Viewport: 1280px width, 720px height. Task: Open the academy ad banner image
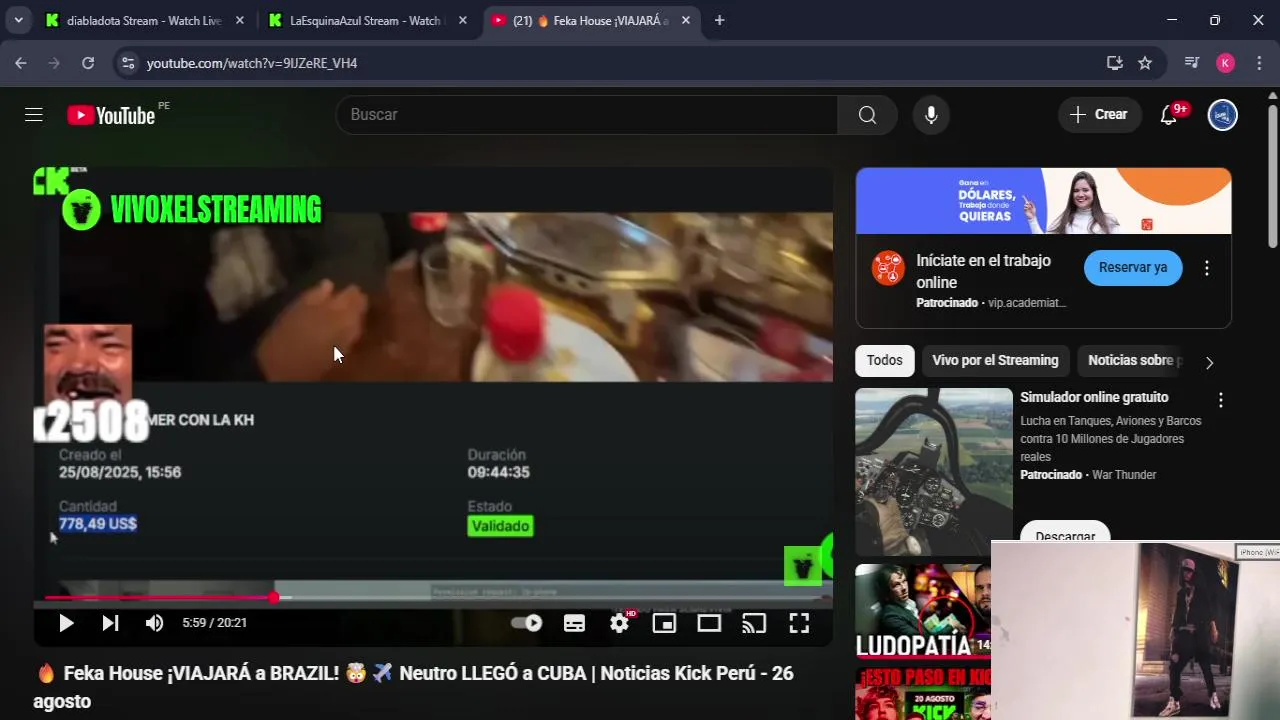click(1043, 201)
